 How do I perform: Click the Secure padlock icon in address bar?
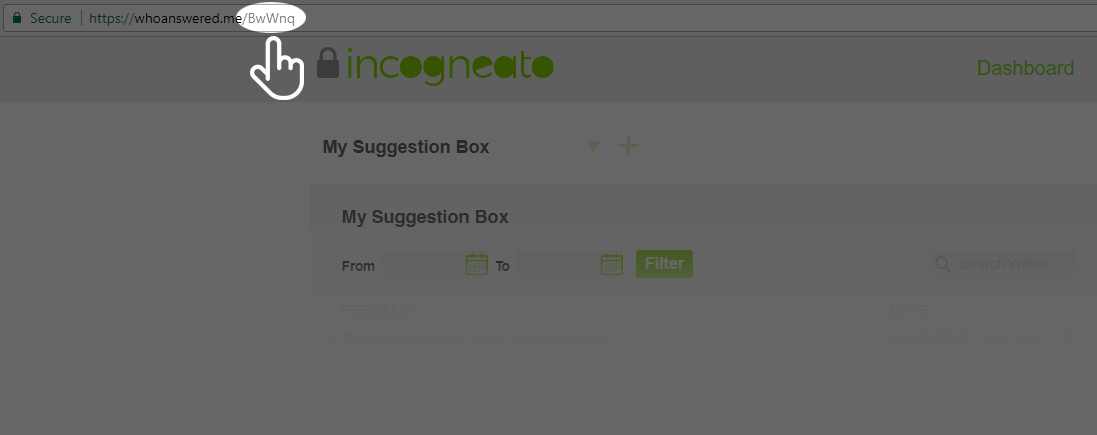click(x=16, y=19)
